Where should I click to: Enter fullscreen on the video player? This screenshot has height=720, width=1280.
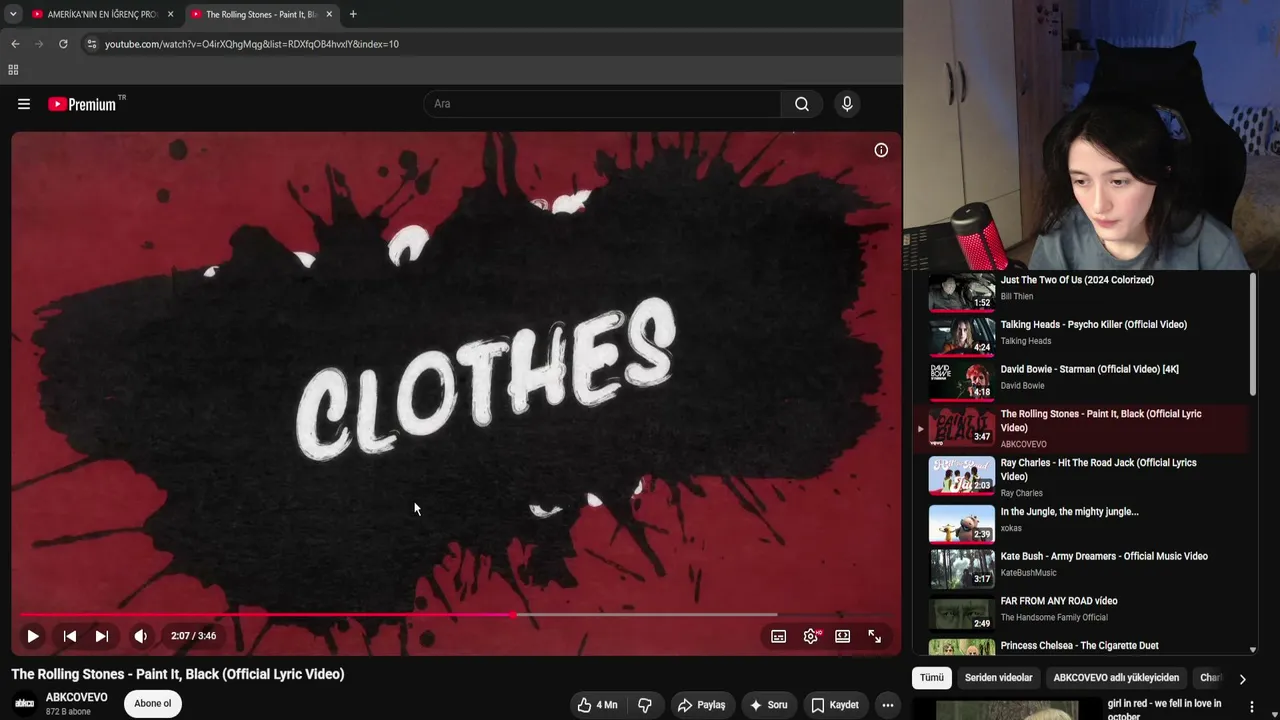pos(874,636)
